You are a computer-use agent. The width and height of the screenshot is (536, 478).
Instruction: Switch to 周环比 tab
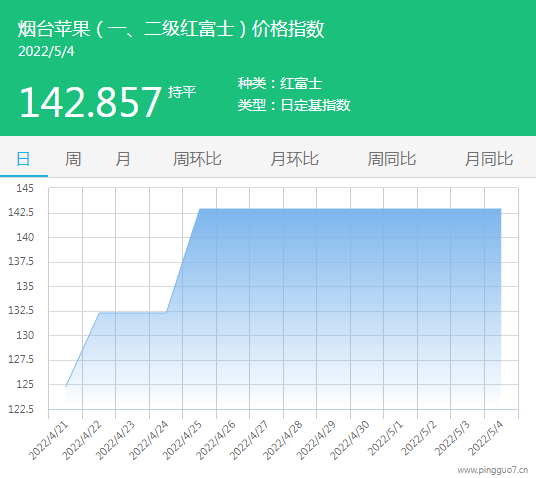tap(197, 159)
